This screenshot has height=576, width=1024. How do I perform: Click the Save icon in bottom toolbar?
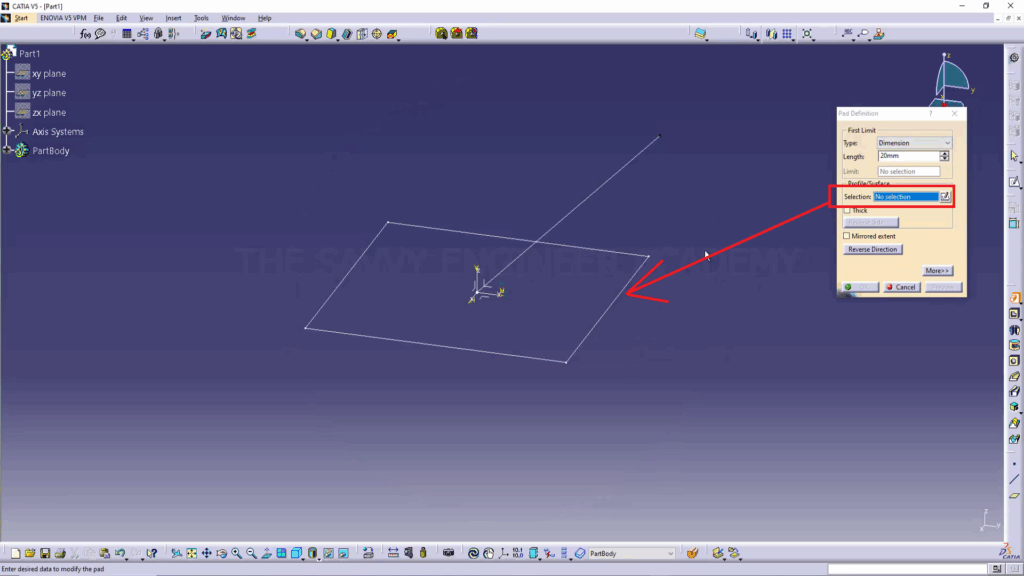pyautogui.click(x=45, y=553)
